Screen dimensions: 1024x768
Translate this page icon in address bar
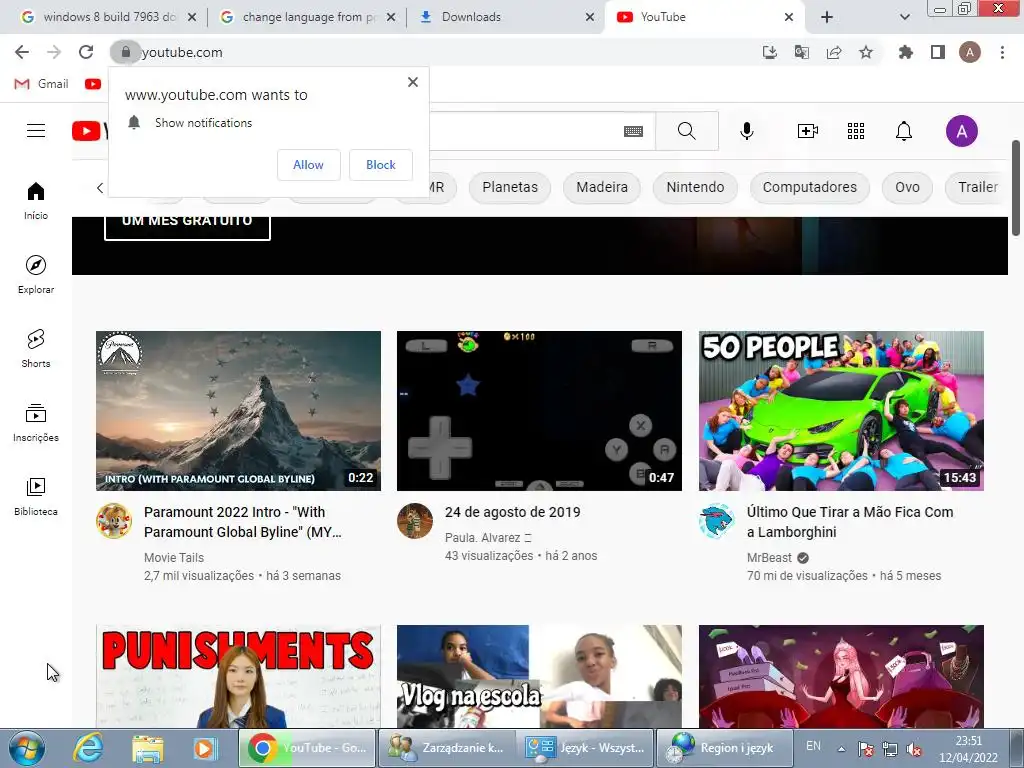click(x=801, y=52)
